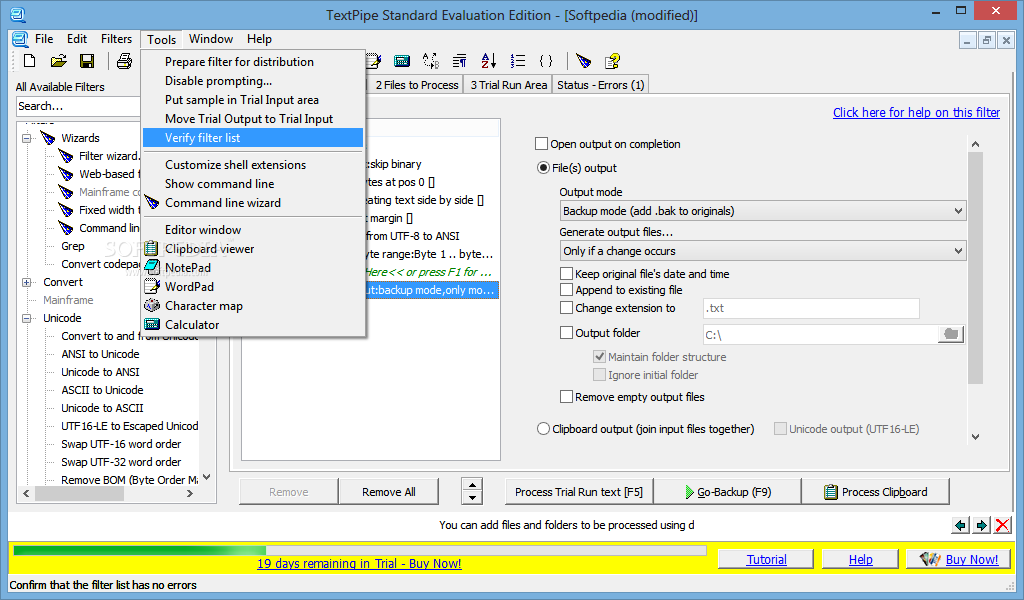Click the green previous tip arrow
Viewport: 1024px width, 600px height.
pos(960,525)
